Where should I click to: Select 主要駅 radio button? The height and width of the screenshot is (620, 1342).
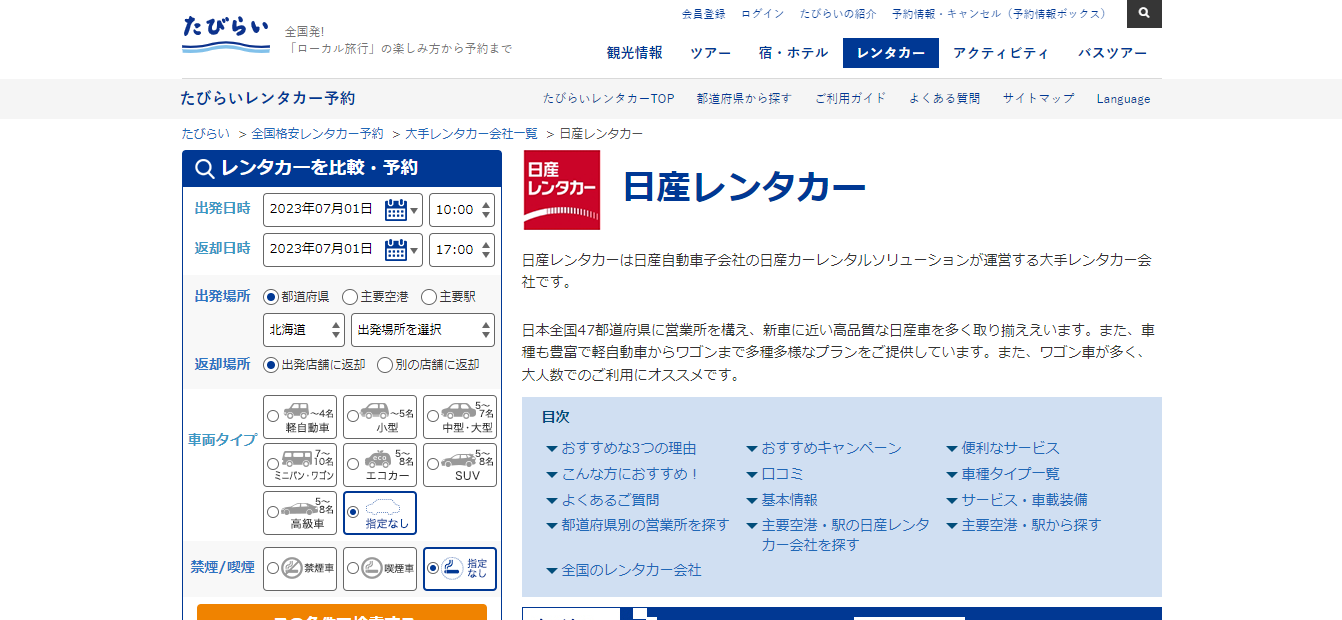pyautogui.click(x=429, y=297)
